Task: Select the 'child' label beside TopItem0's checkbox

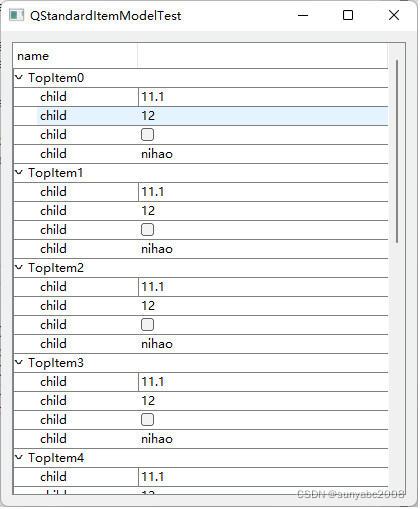Action: pyautogui.click(x=53, y=135)
